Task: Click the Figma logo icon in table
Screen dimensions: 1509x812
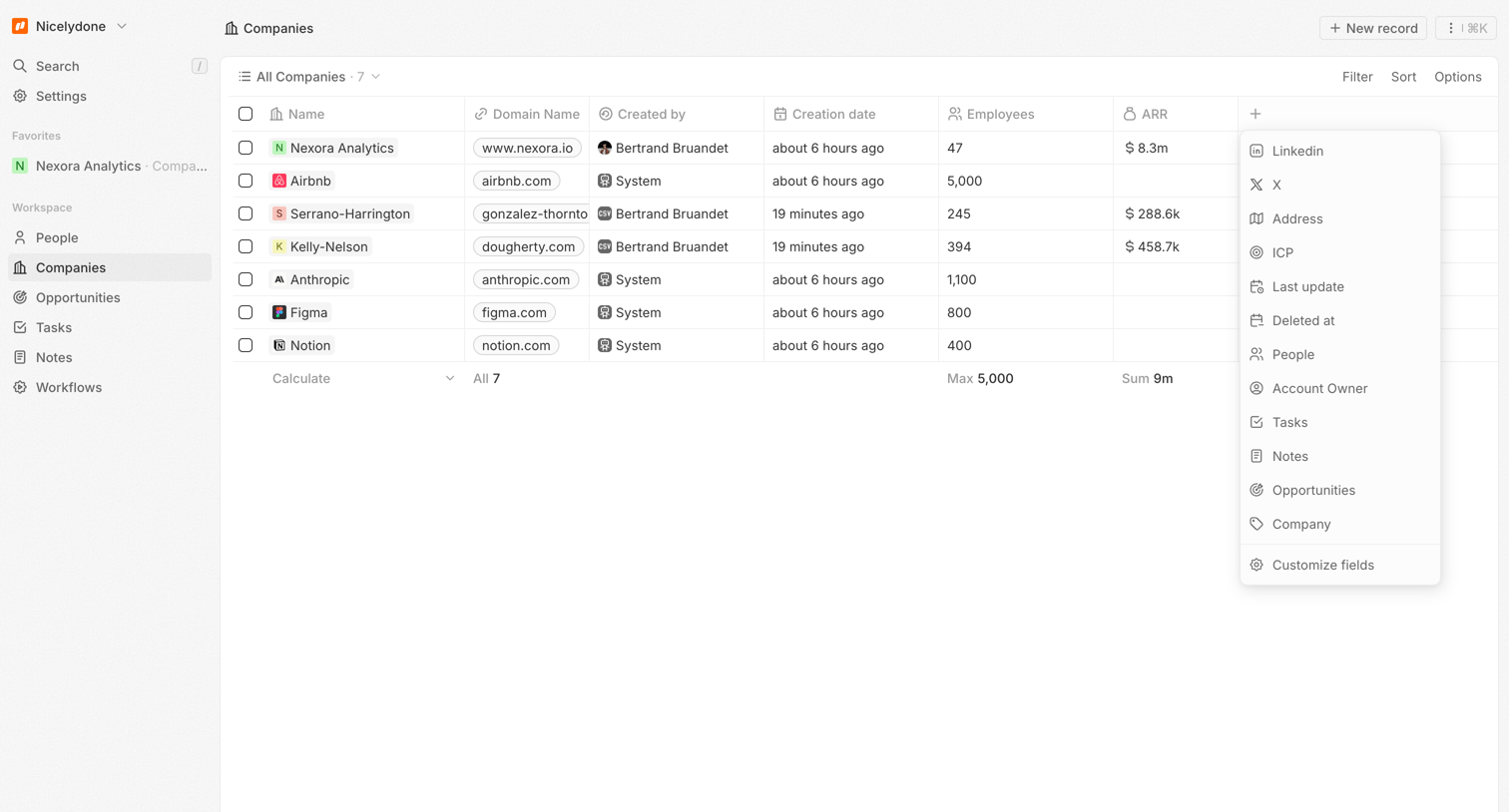Action: point(279,312)
